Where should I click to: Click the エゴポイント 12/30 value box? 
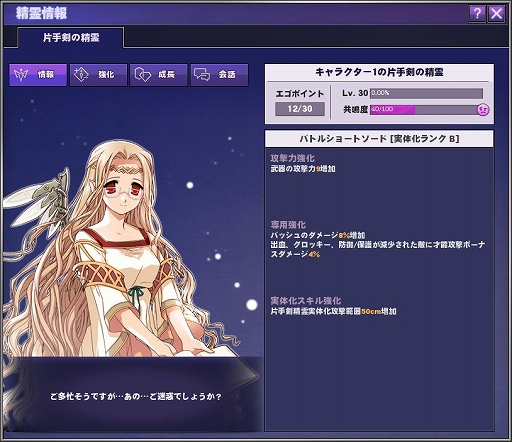(300, 109)
